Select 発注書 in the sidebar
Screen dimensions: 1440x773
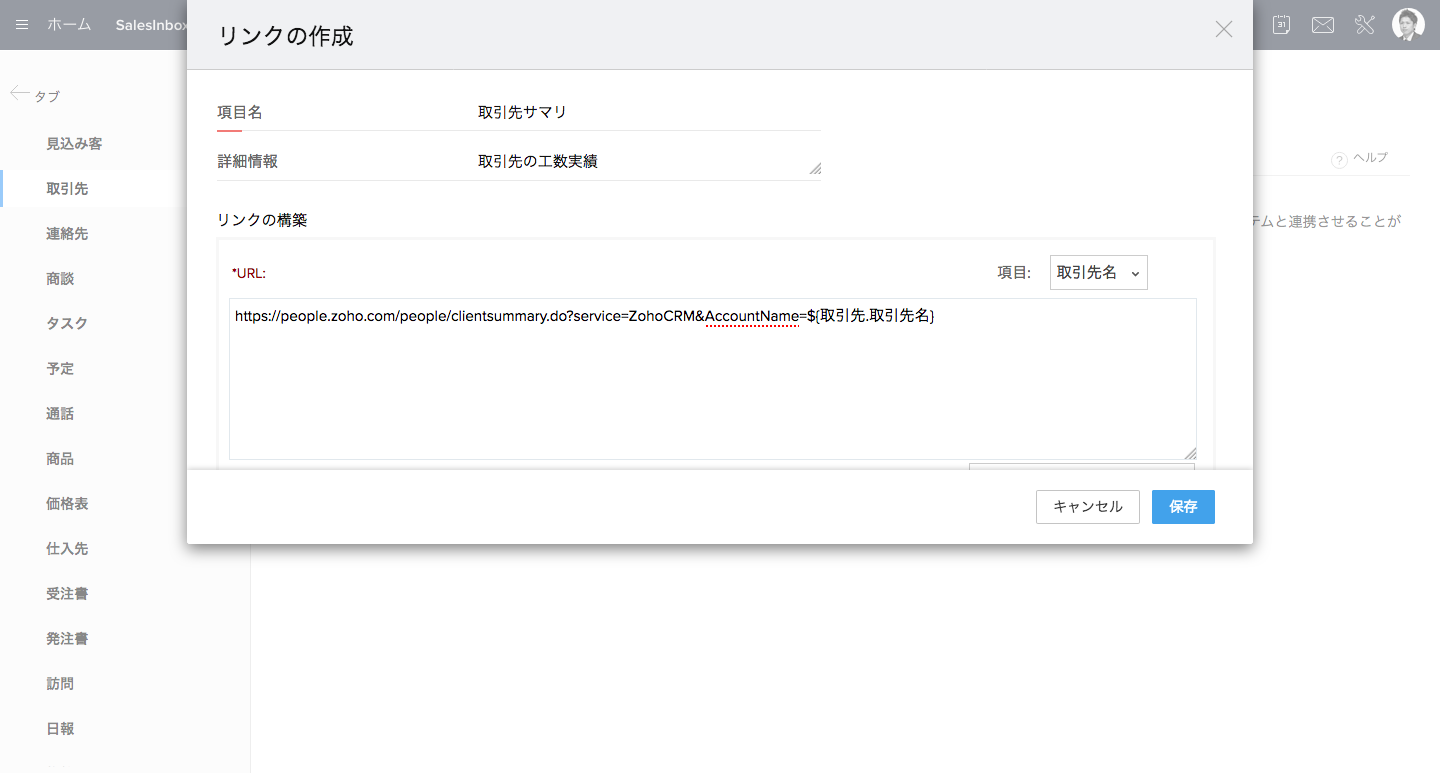pyautogui.click(x=67, y=639)
